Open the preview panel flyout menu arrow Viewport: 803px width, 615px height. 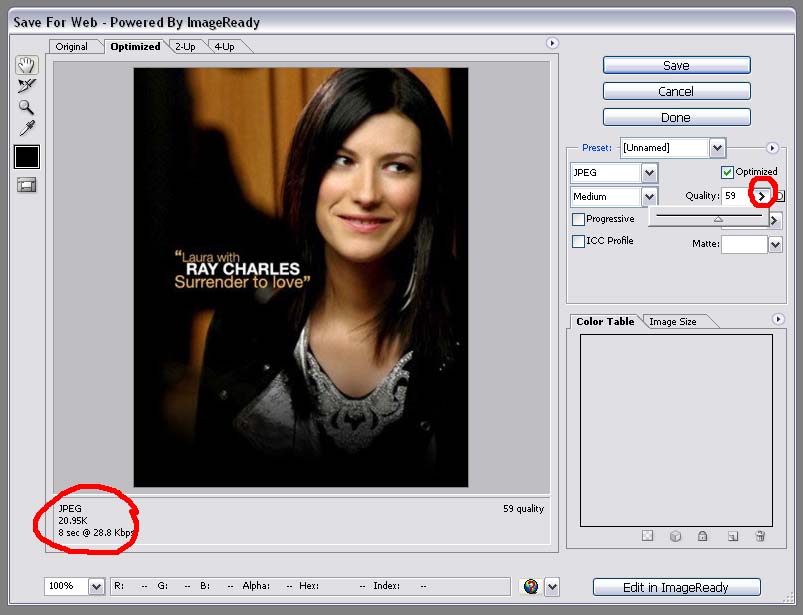click(552, 43)
